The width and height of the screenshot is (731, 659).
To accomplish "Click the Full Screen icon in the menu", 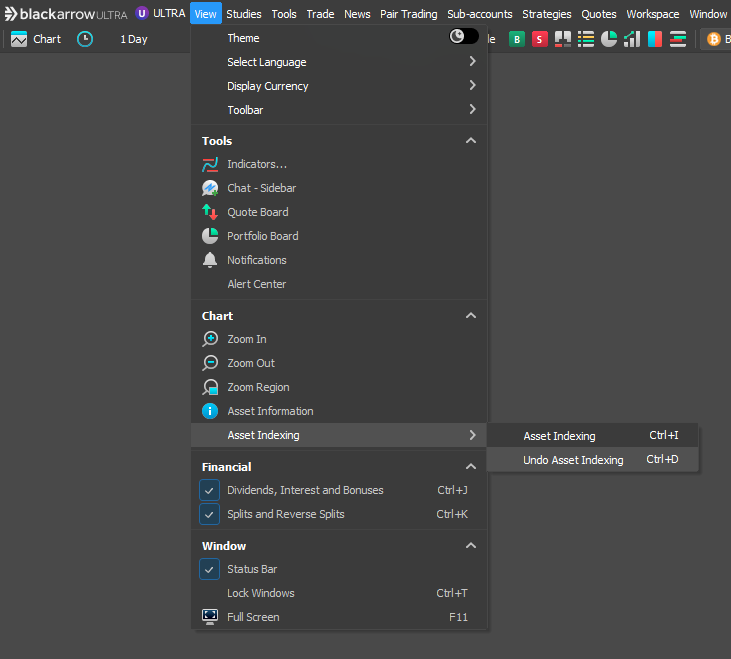I will 210,617.
